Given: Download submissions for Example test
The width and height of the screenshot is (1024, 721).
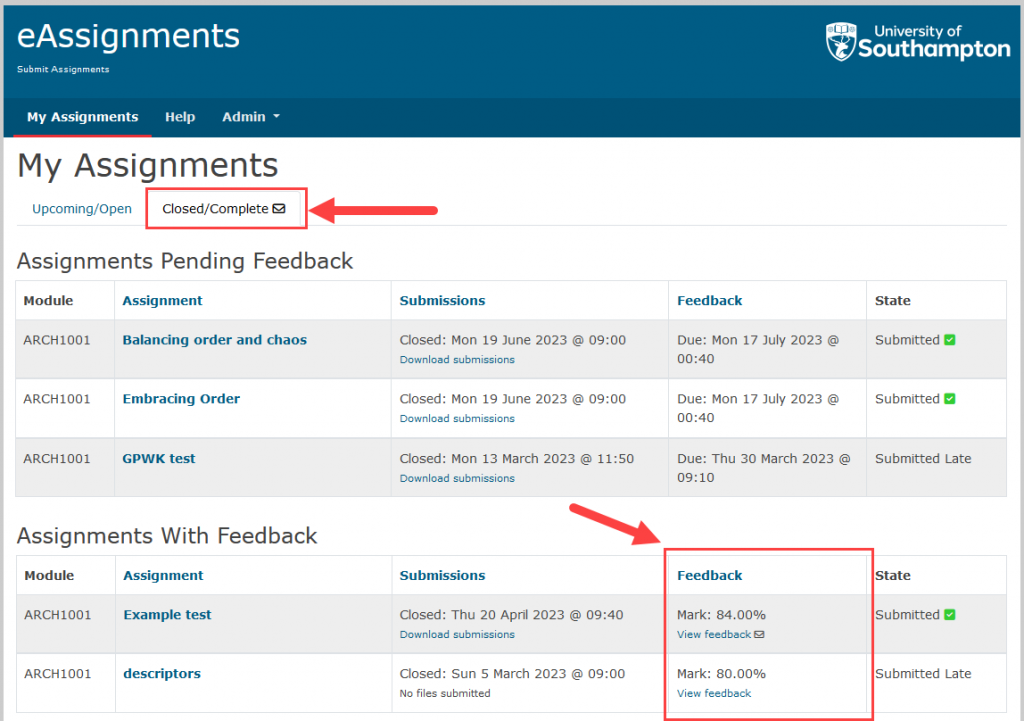Looking at the screenshot, I should point(457,635).
